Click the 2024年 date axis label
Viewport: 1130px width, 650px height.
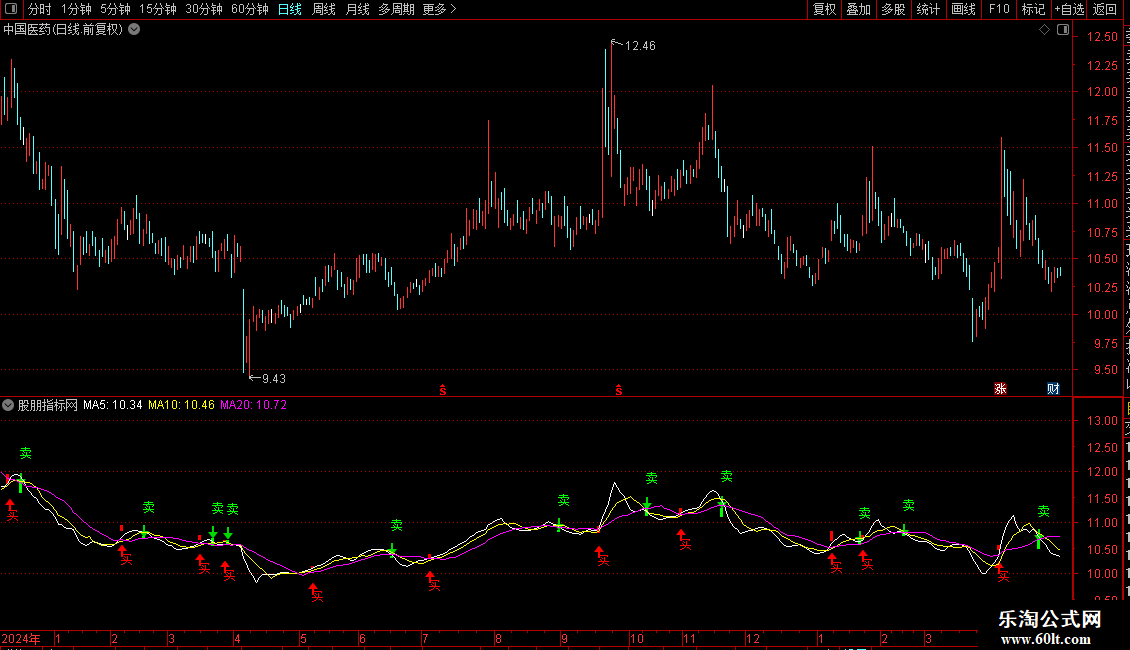(x=21, y=639)
